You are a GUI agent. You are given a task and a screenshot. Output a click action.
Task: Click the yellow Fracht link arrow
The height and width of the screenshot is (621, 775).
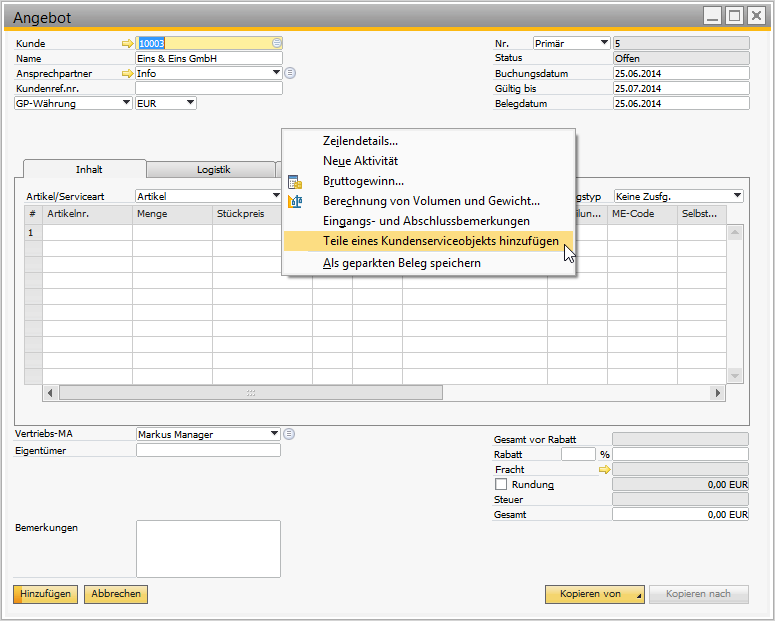[604, 469]
